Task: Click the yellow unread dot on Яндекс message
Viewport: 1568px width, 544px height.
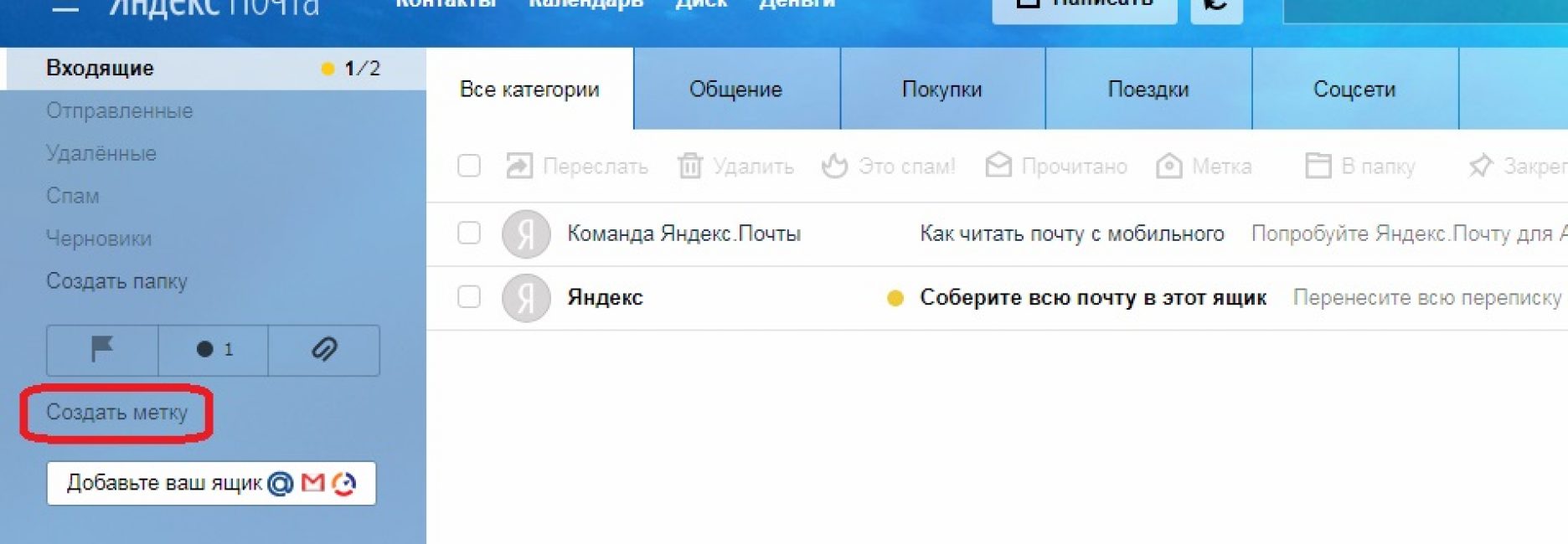Action: tap(895, 298)
